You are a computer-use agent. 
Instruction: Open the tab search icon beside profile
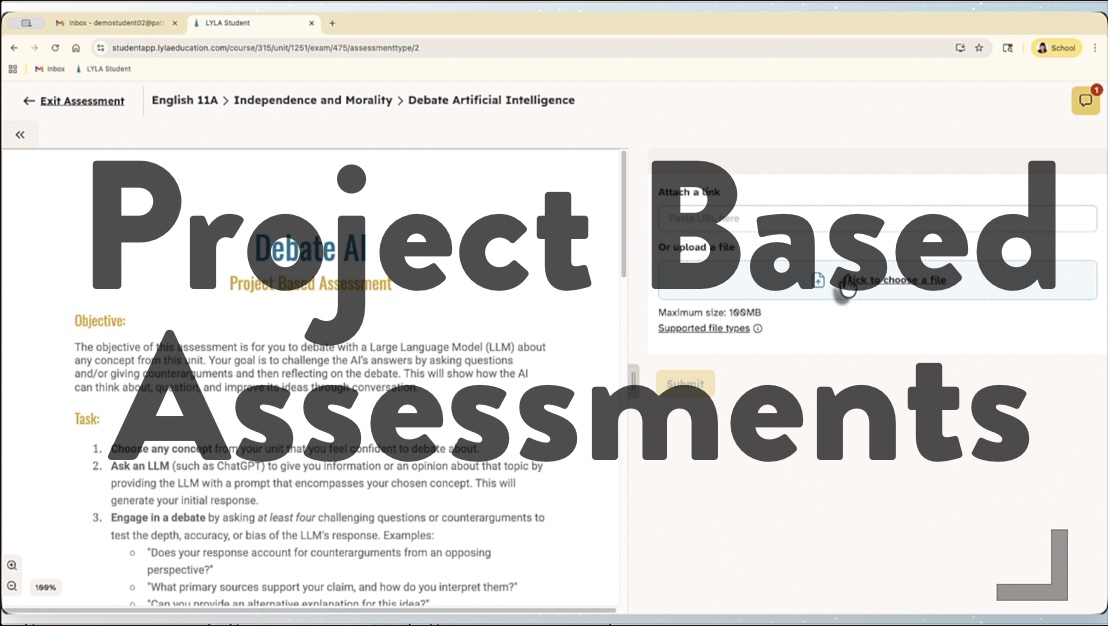pyautogui.click(x=1008, y=48)
